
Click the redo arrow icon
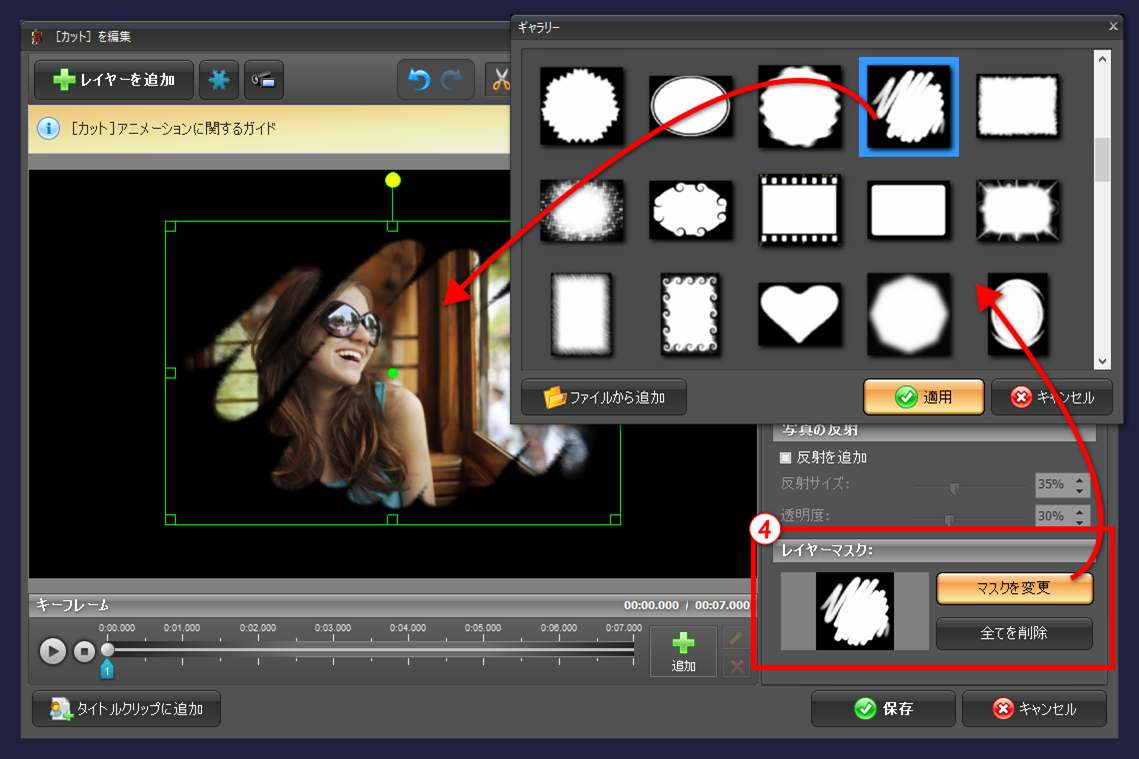pos(453,80)
